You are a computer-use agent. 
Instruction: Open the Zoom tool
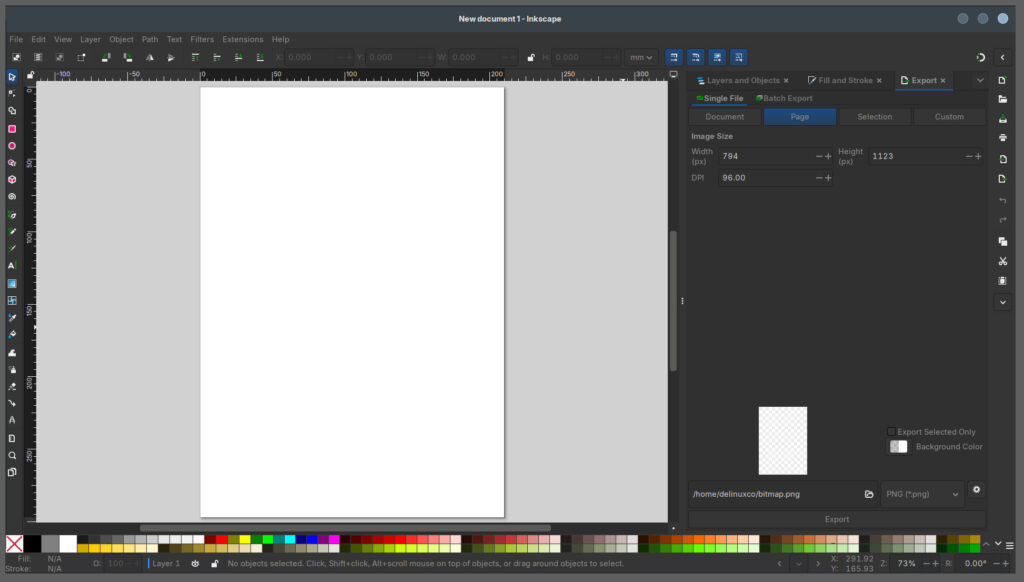(x=11, y=454)
